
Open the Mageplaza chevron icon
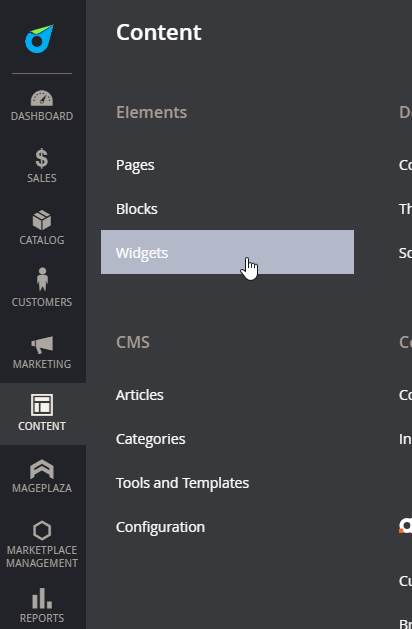pos(42,469)
